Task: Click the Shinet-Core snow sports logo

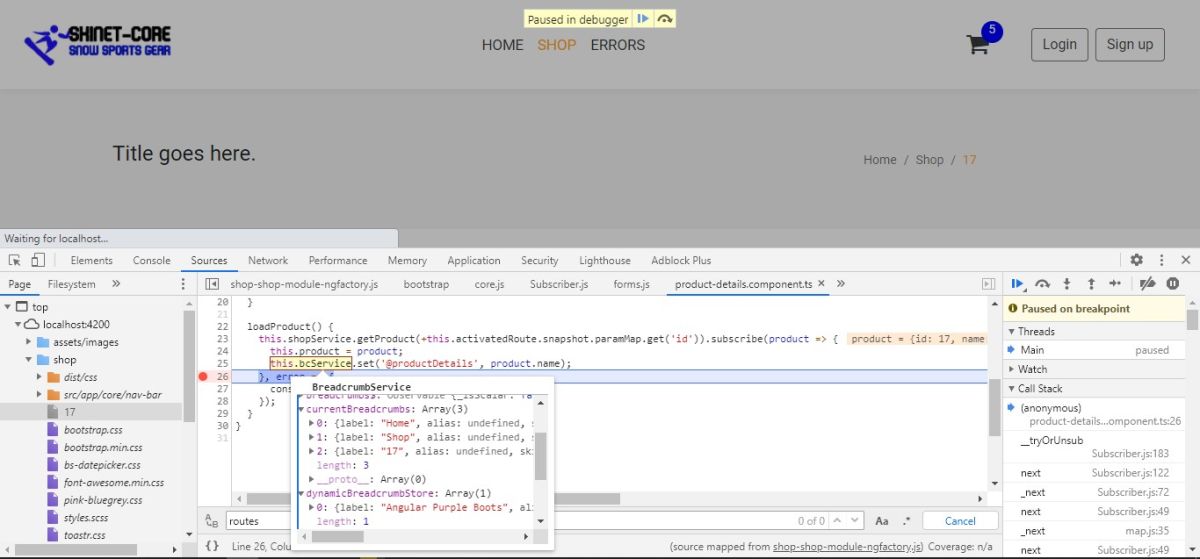Action: pyautogui.click(x=98, y=43)
